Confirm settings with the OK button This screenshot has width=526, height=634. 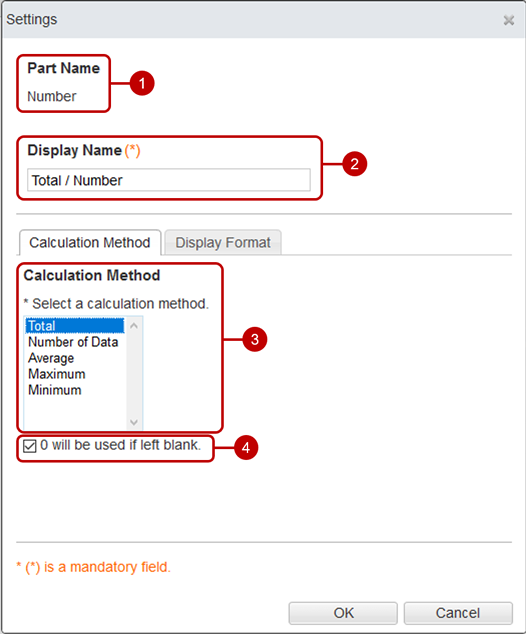point(343,613)
